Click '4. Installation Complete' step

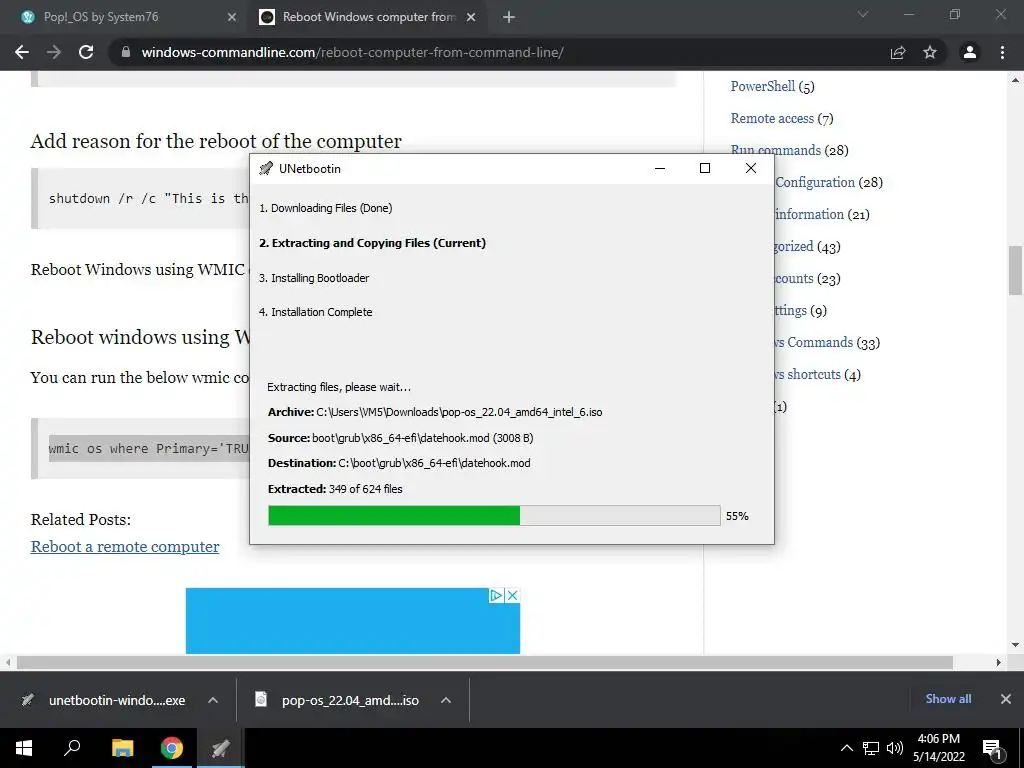coord(315,312)
